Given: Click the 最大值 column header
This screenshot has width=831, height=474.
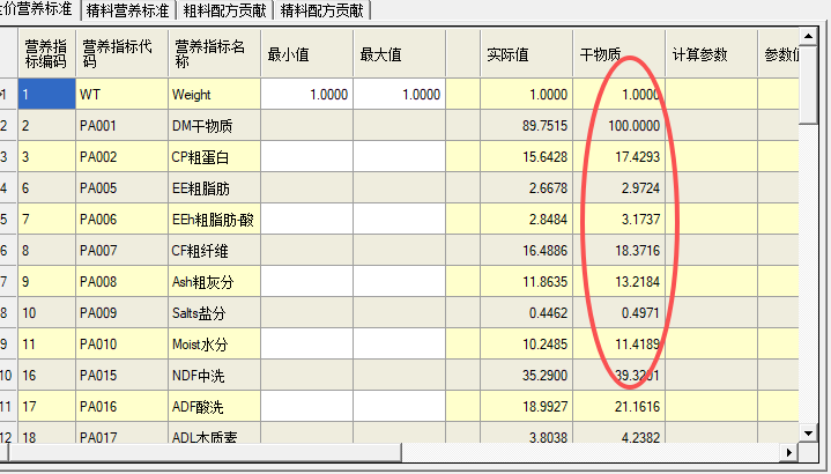Looking at the screenshot, I should pos(400,54).
